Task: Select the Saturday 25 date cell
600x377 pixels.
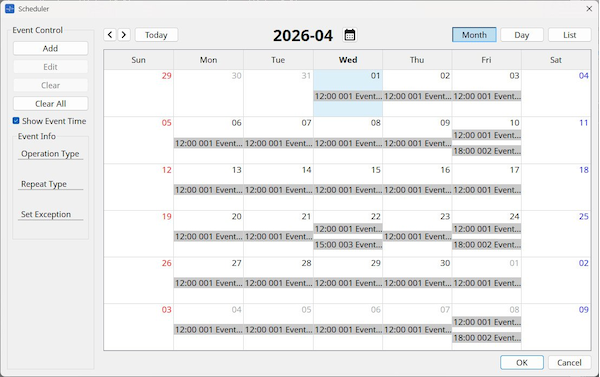Action: (556, 233)
